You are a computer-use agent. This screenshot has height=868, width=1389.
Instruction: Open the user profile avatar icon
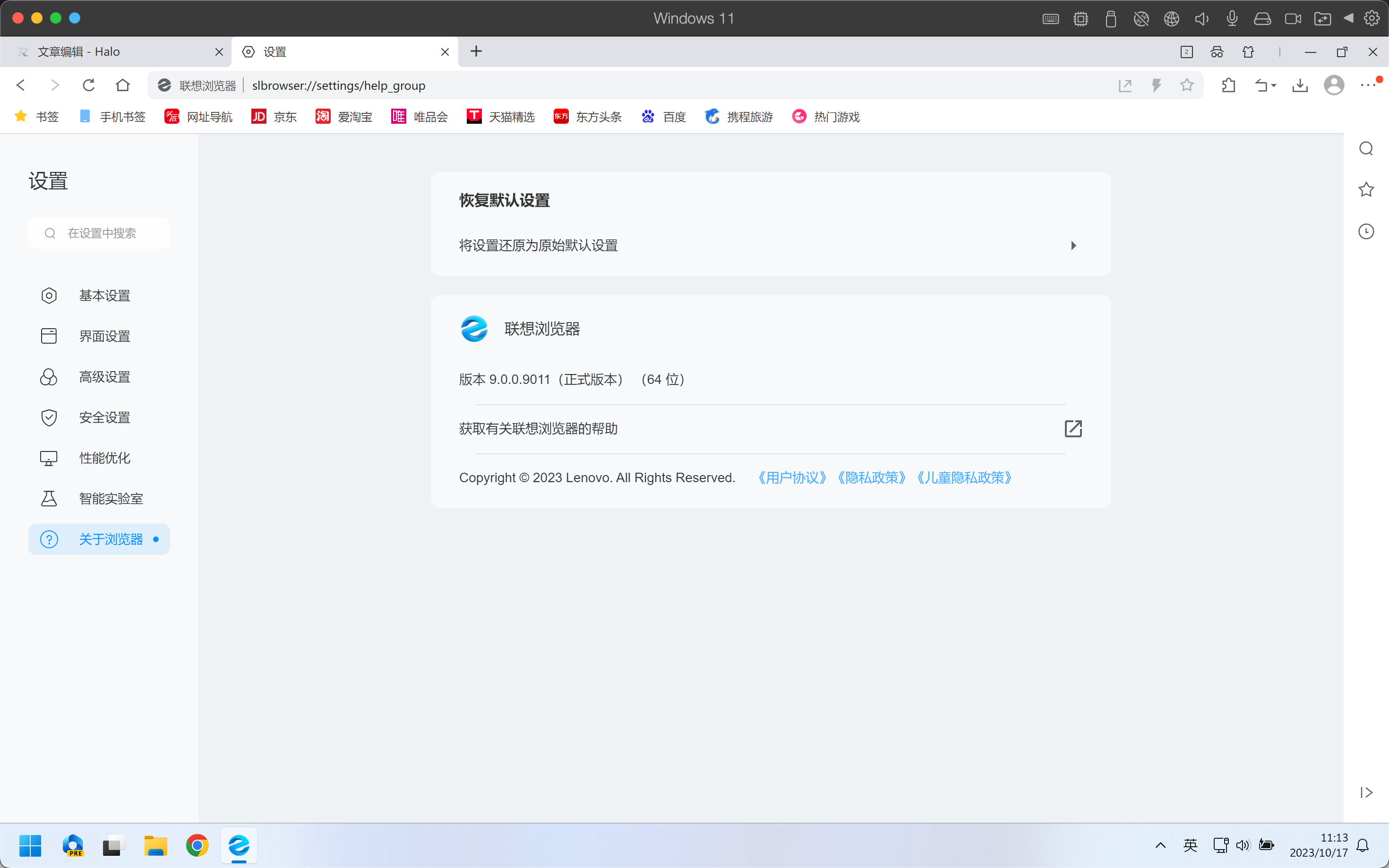1334,85
